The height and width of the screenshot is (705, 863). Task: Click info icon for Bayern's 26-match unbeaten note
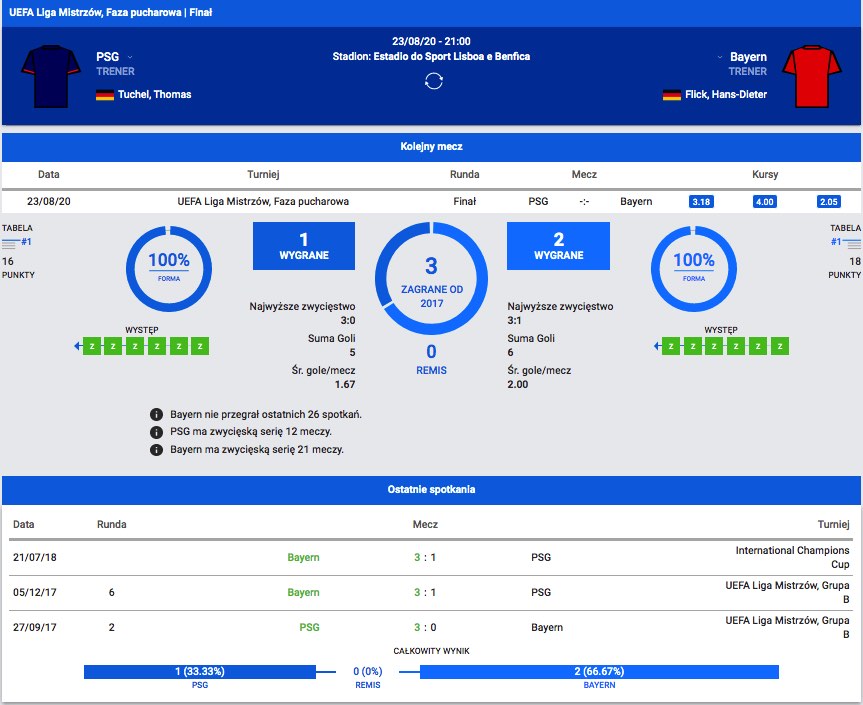point(156,414)
